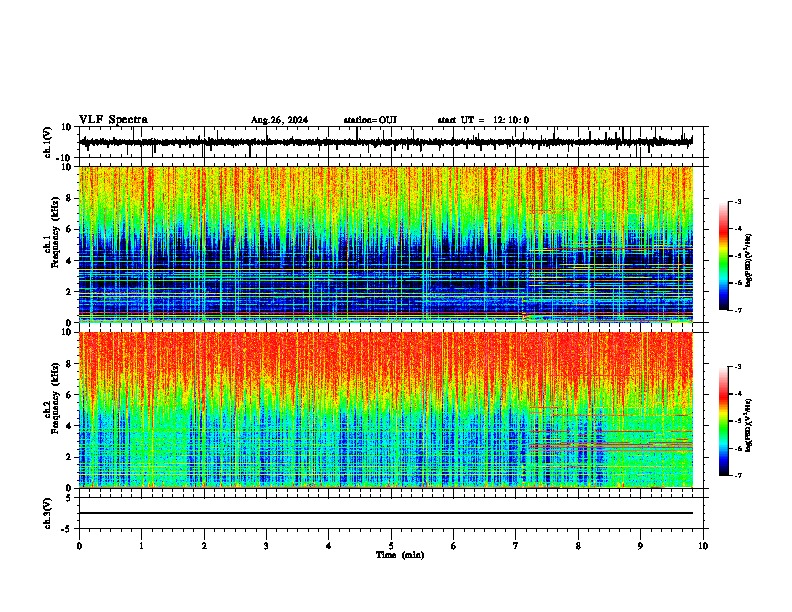The width and height of the screenshot is (792, 612).
Task: Click the "-3" label on ch.1 color bar
Action: coord(737,202)
